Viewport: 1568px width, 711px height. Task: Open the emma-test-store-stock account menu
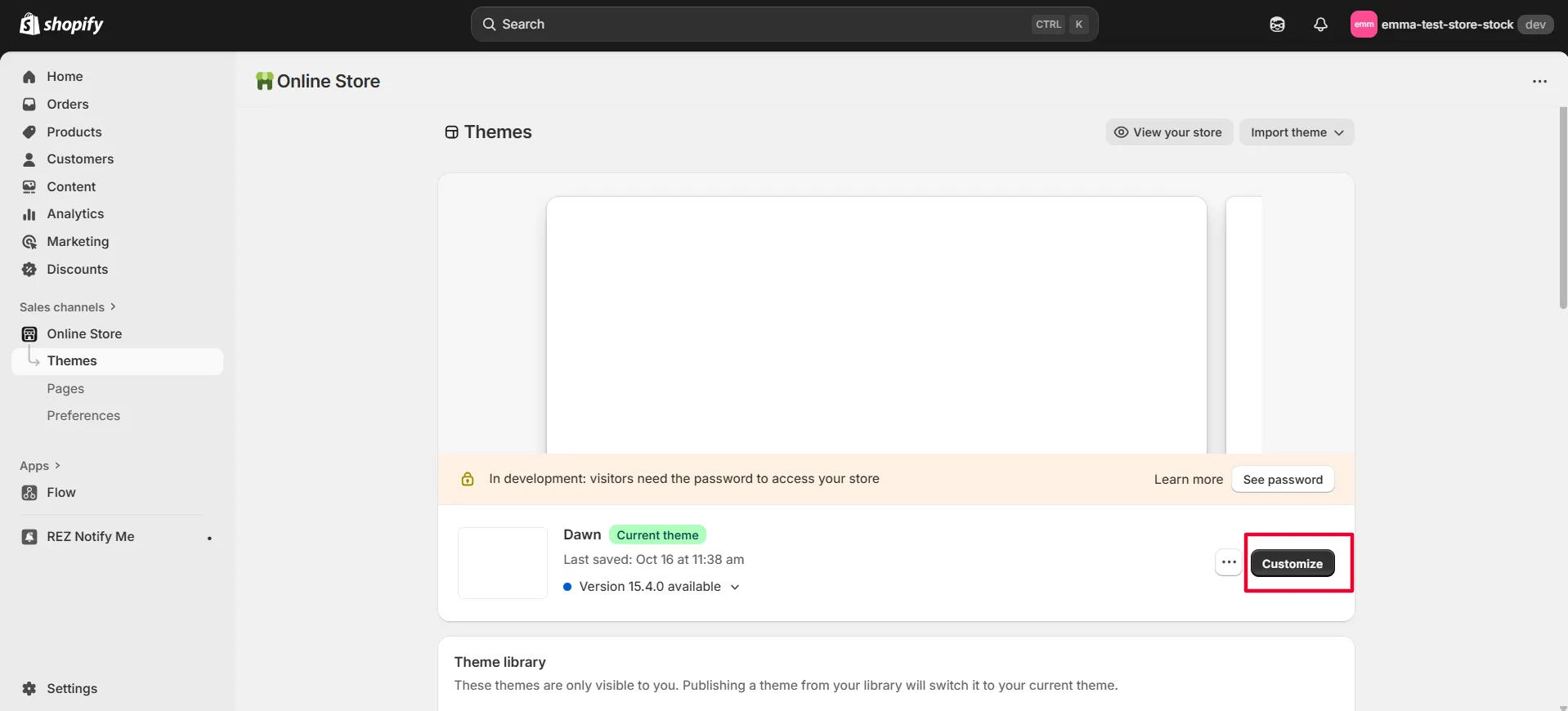(x=1451, y=25)
